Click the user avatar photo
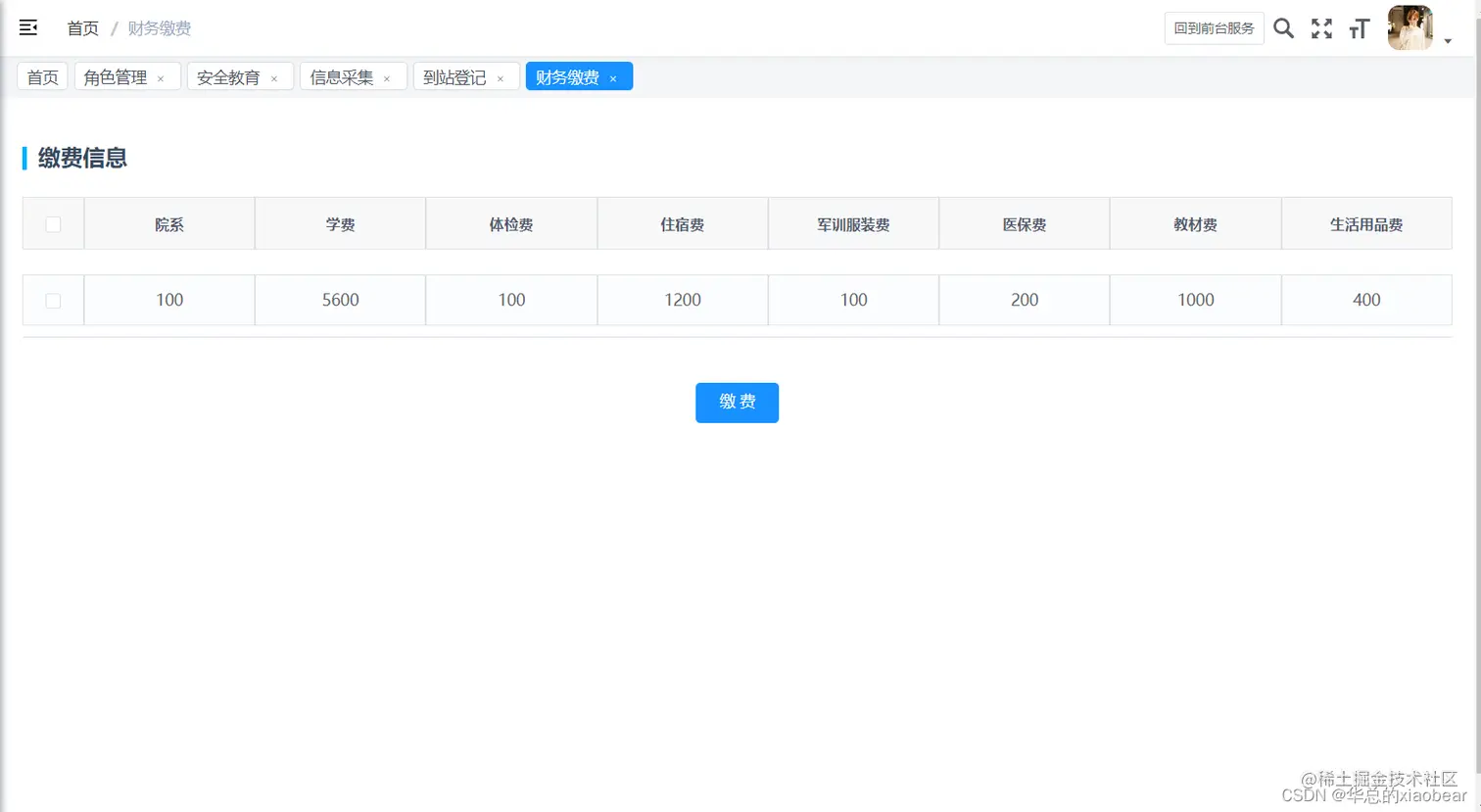Viewport: 1481px width, 812px height. (x=1409, y=27)
